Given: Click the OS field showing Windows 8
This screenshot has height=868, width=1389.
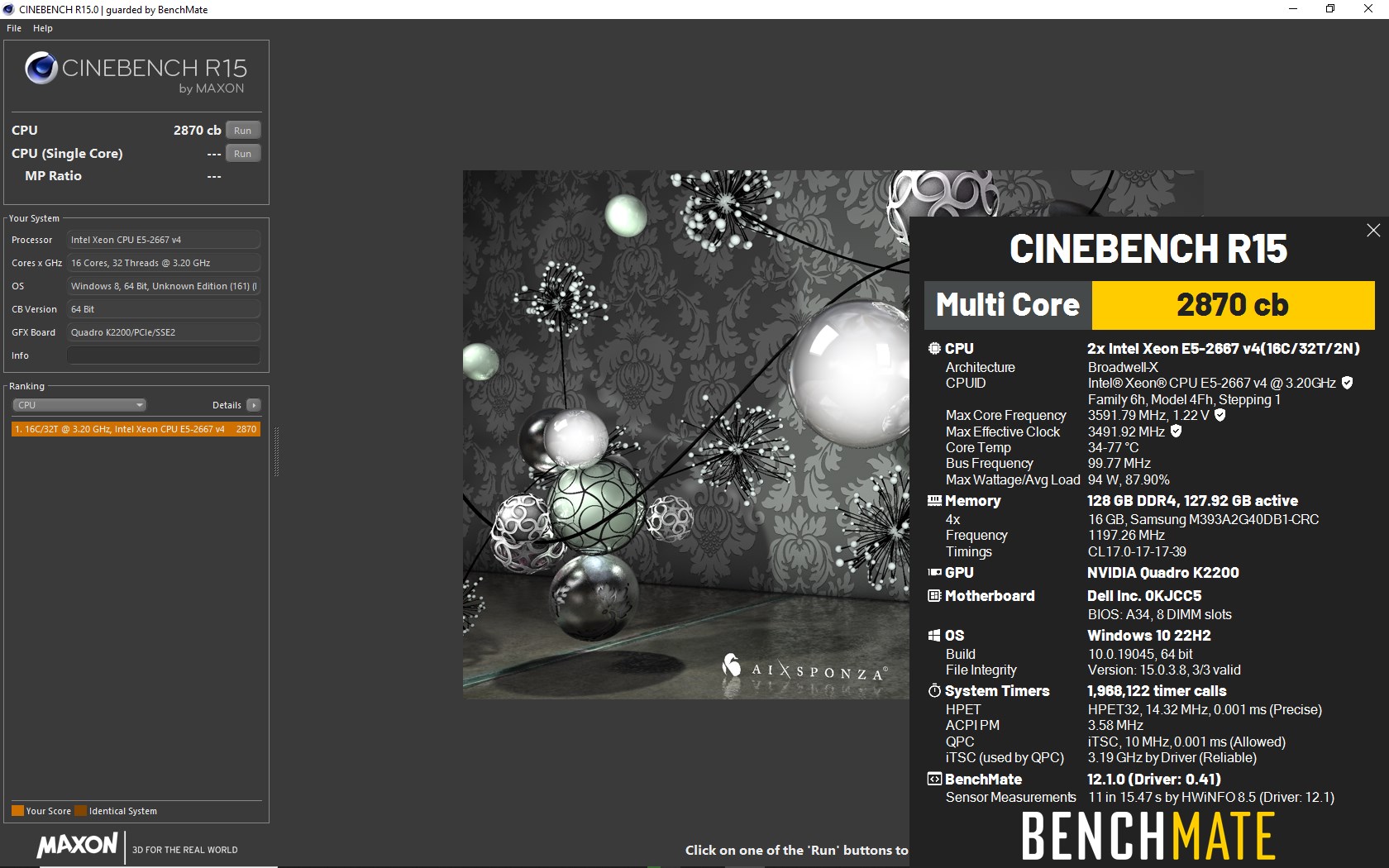Looking at the screenshot, I should 164,286.
